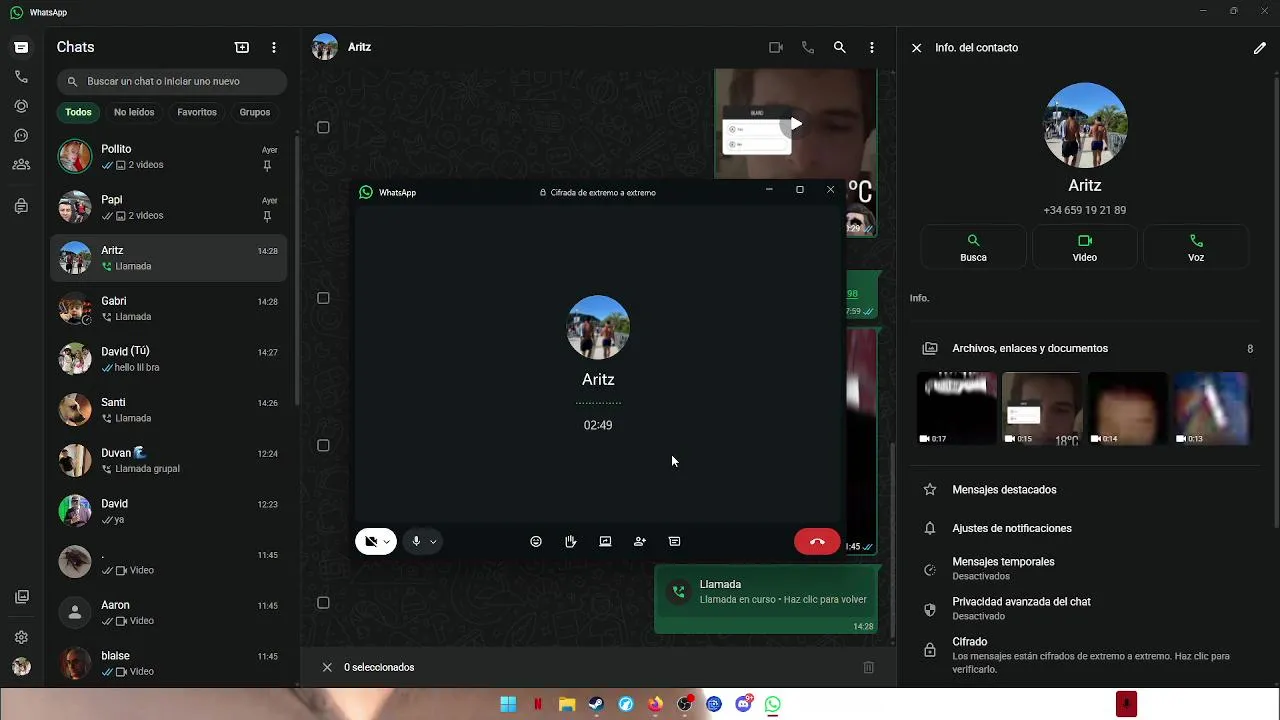Screen dimensions: 1280x720
Task: Open the 0:13 media thumbnail
Action: pyautogui.click(x=1211, y=408)
